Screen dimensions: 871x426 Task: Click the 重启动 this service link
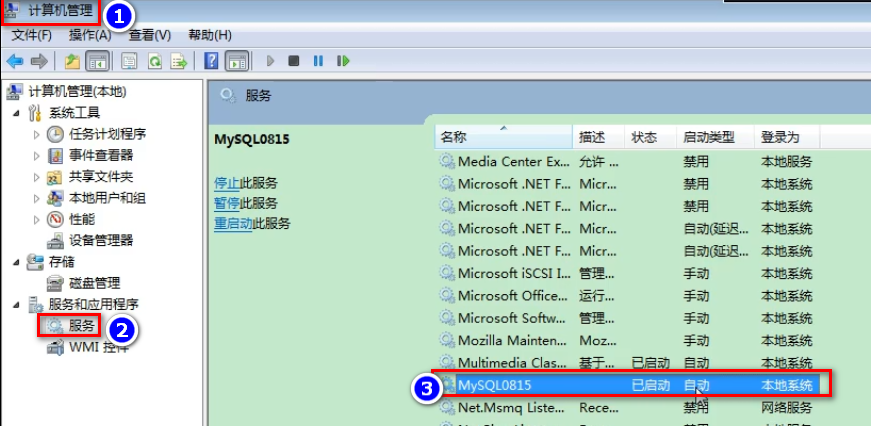(x=234, y=224)
